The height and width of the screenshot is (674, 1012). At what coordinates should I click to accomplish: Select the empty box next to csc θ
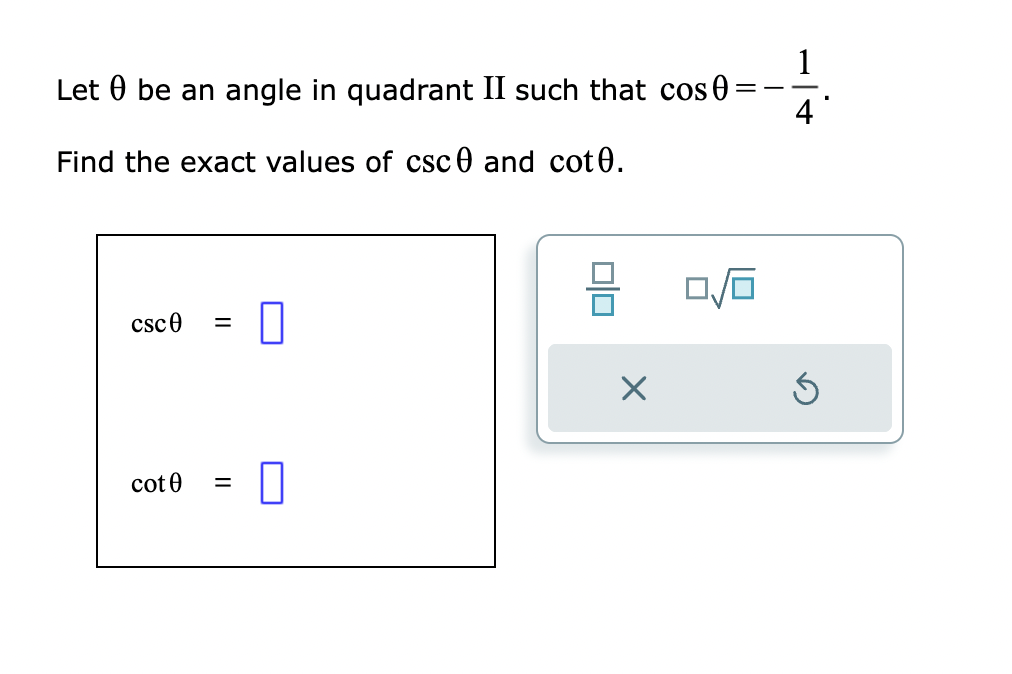click(270, 322)
